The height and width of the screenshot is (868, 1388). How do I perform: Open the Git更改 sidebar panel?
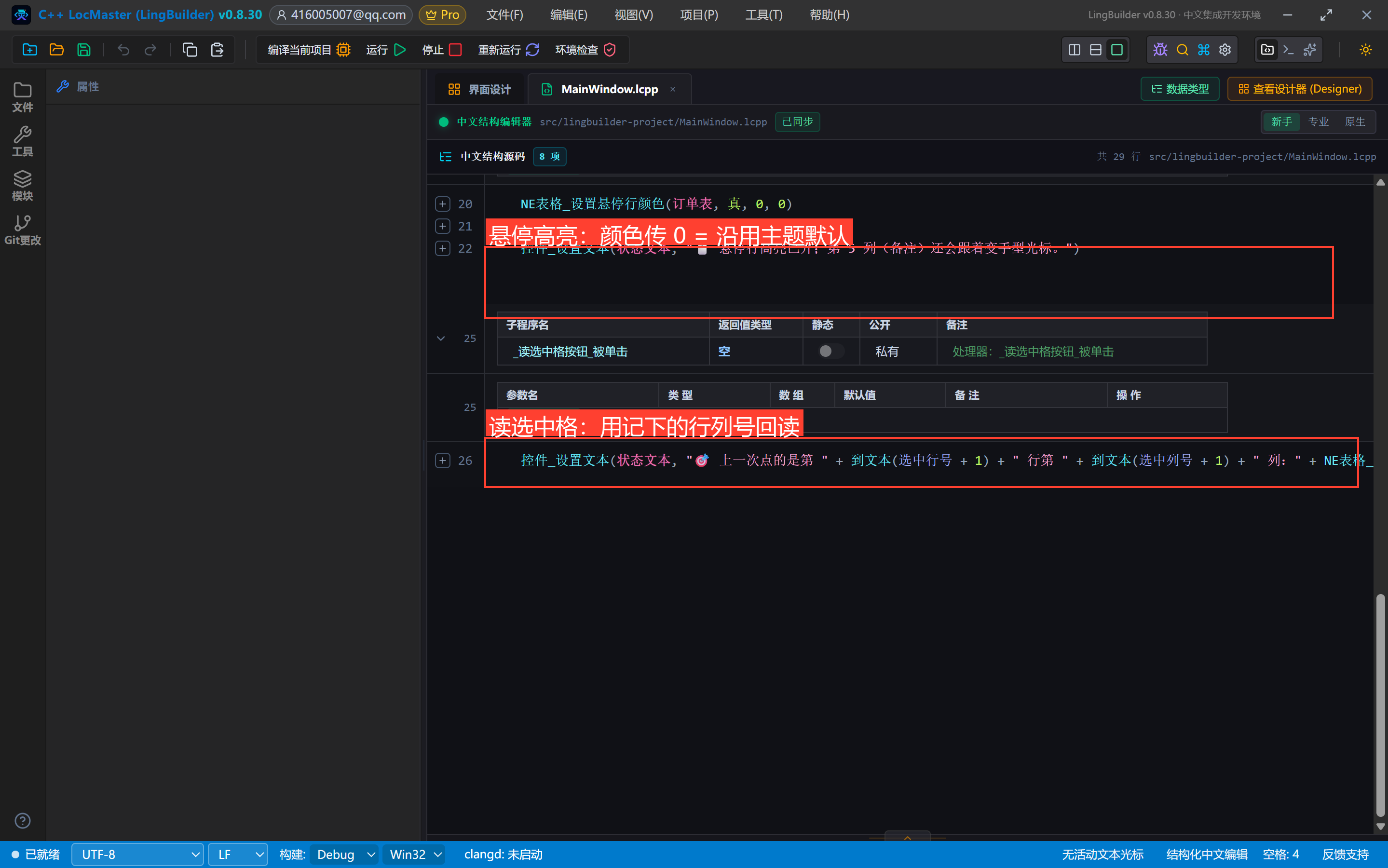(x=22, y=230)
